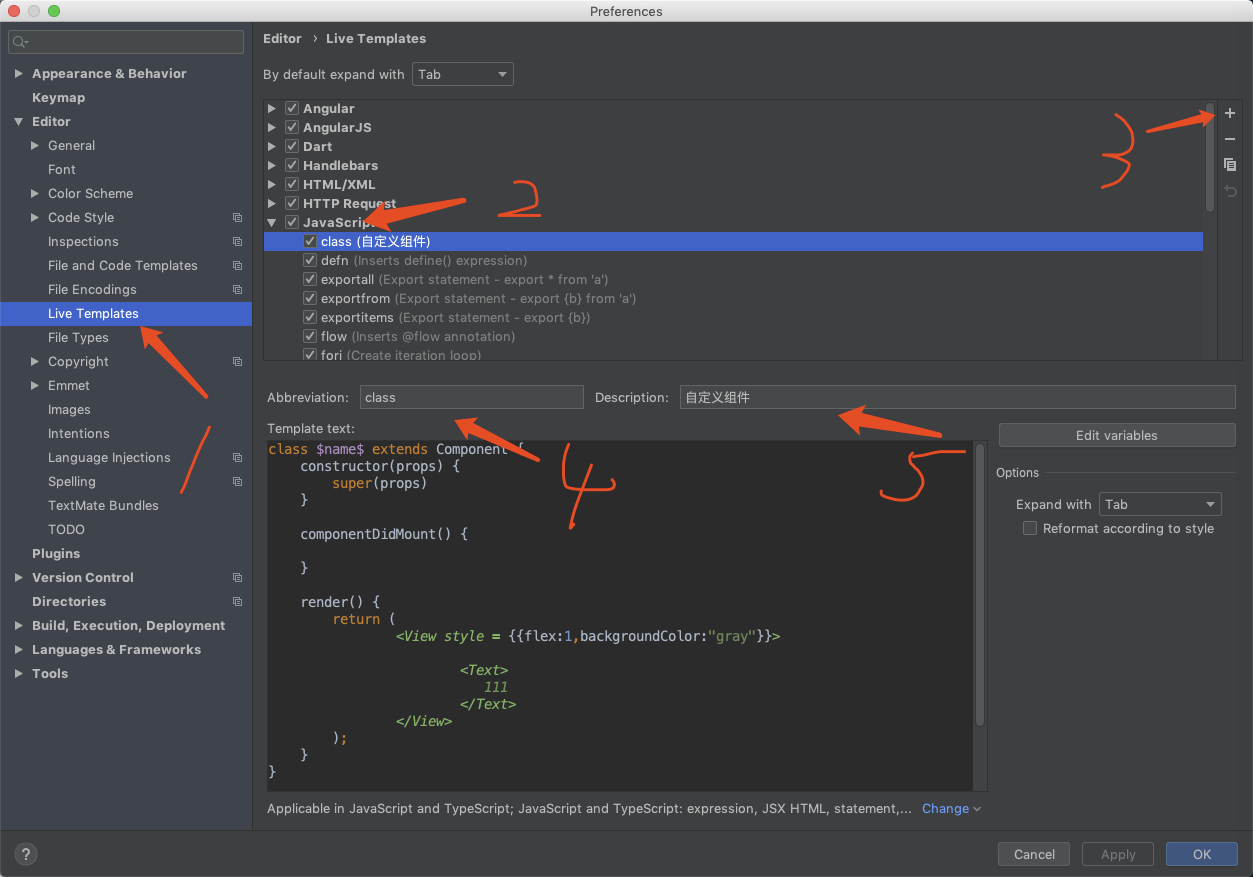Confirm preferences with OK button
The image size is (1253, 877).
point(1202,854)
